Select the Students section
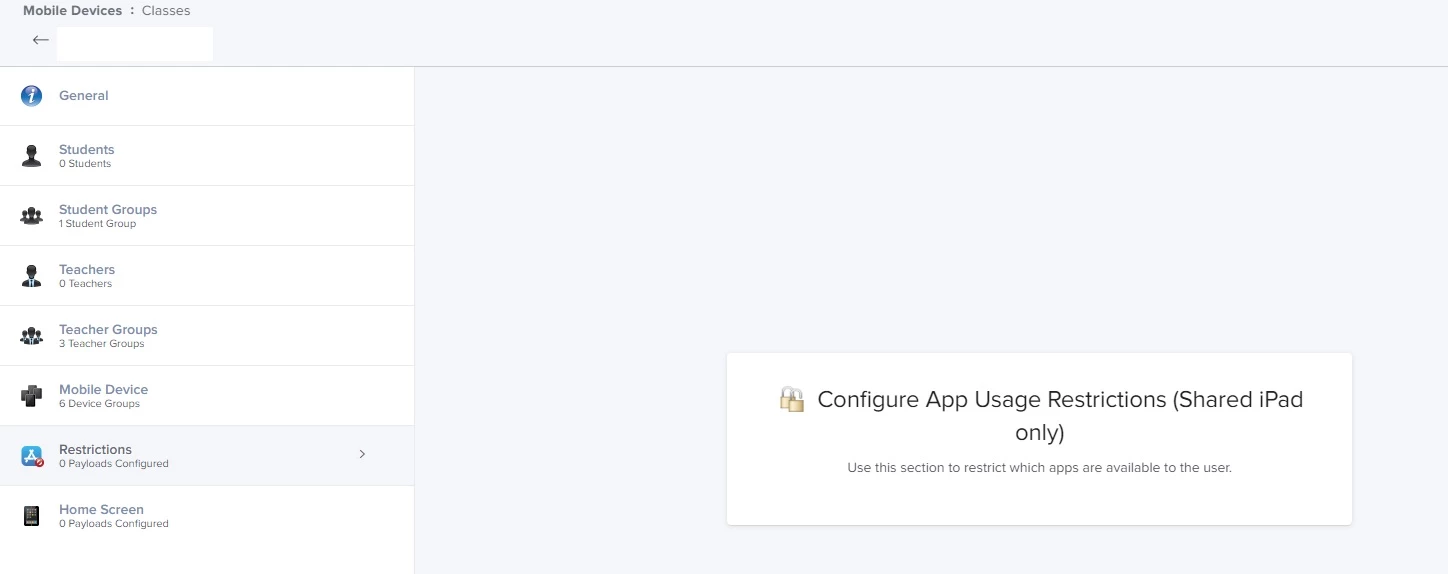The width and height of the screenshot is (1448, 574). point(207,156)
